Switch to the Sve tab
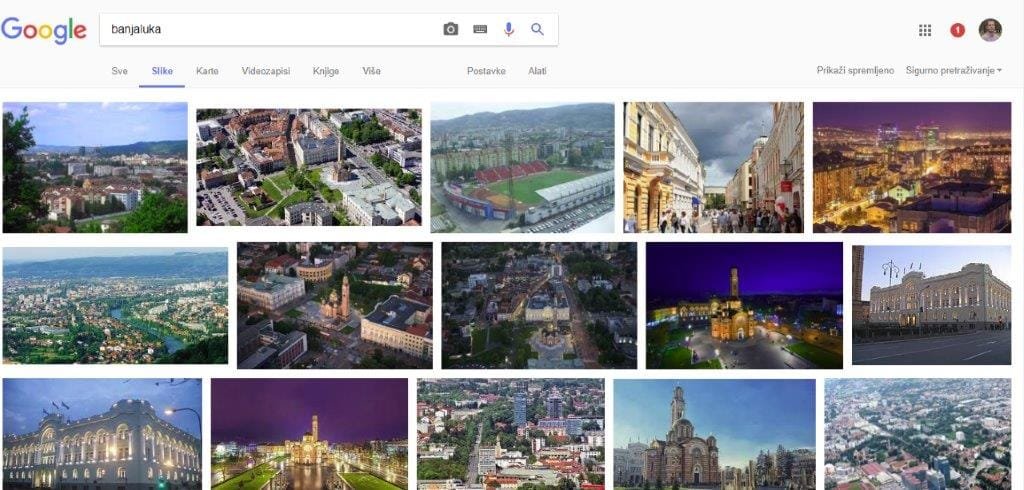 pyautogui.click(x=119, y=71)
